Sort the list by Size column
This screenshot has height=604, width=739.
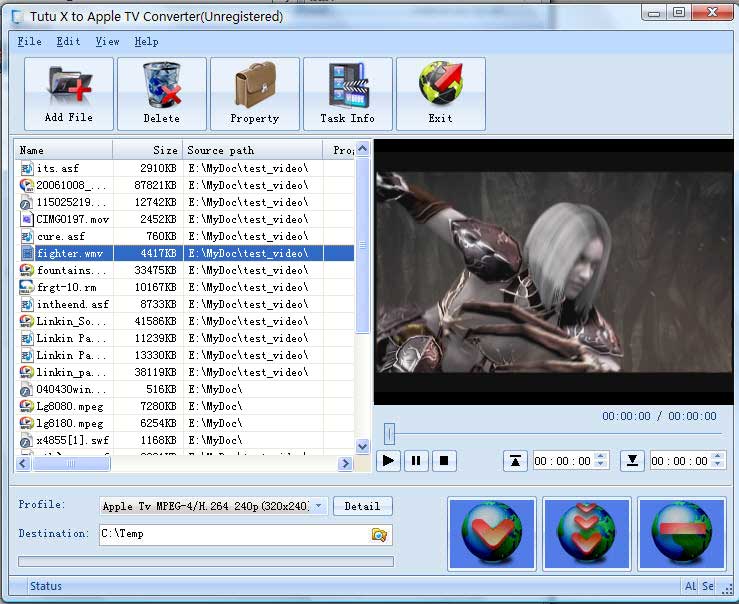pos(148,150)
